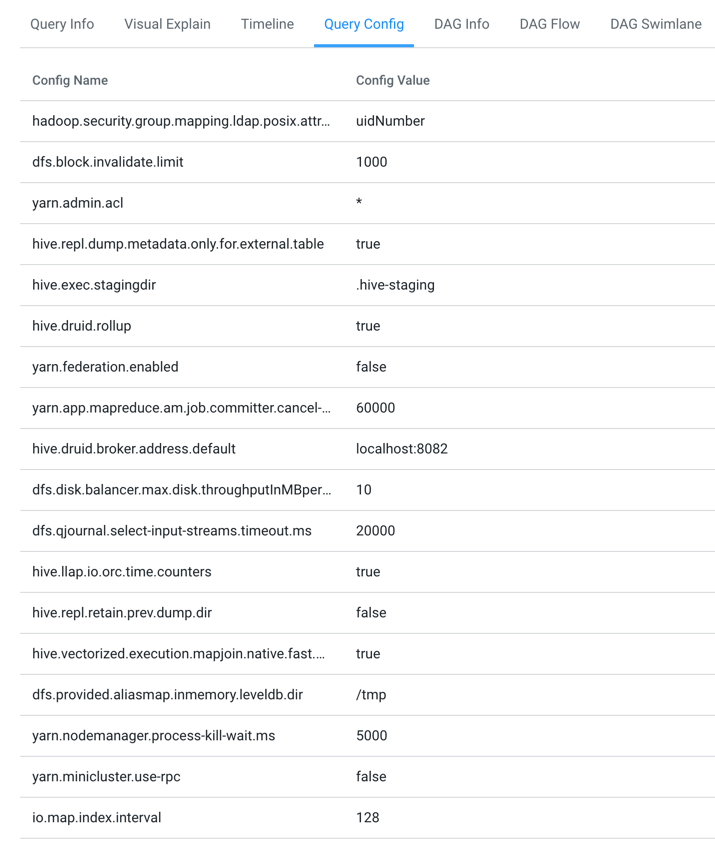Open the DAG Info tab

click(x=461, y=24)
